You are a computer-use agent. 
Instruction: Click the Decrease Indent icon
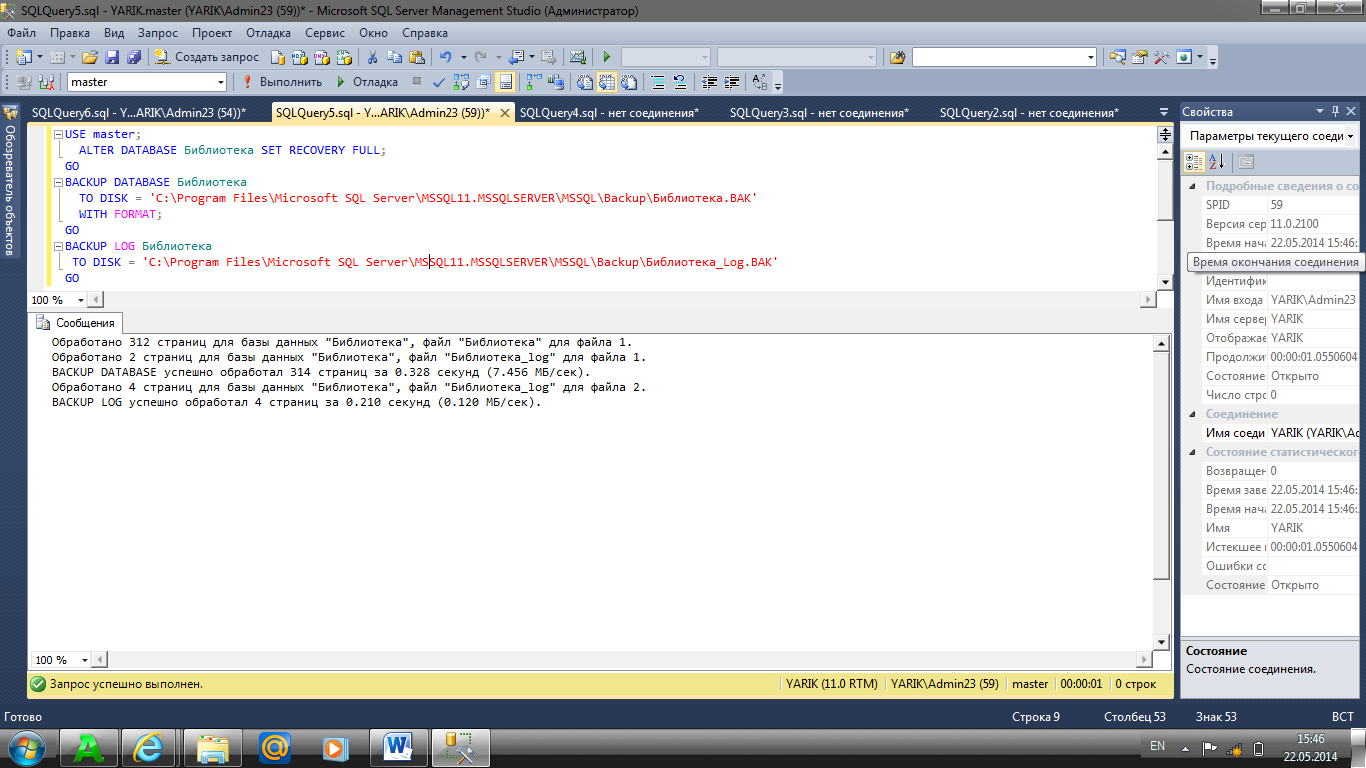point(710,82)
